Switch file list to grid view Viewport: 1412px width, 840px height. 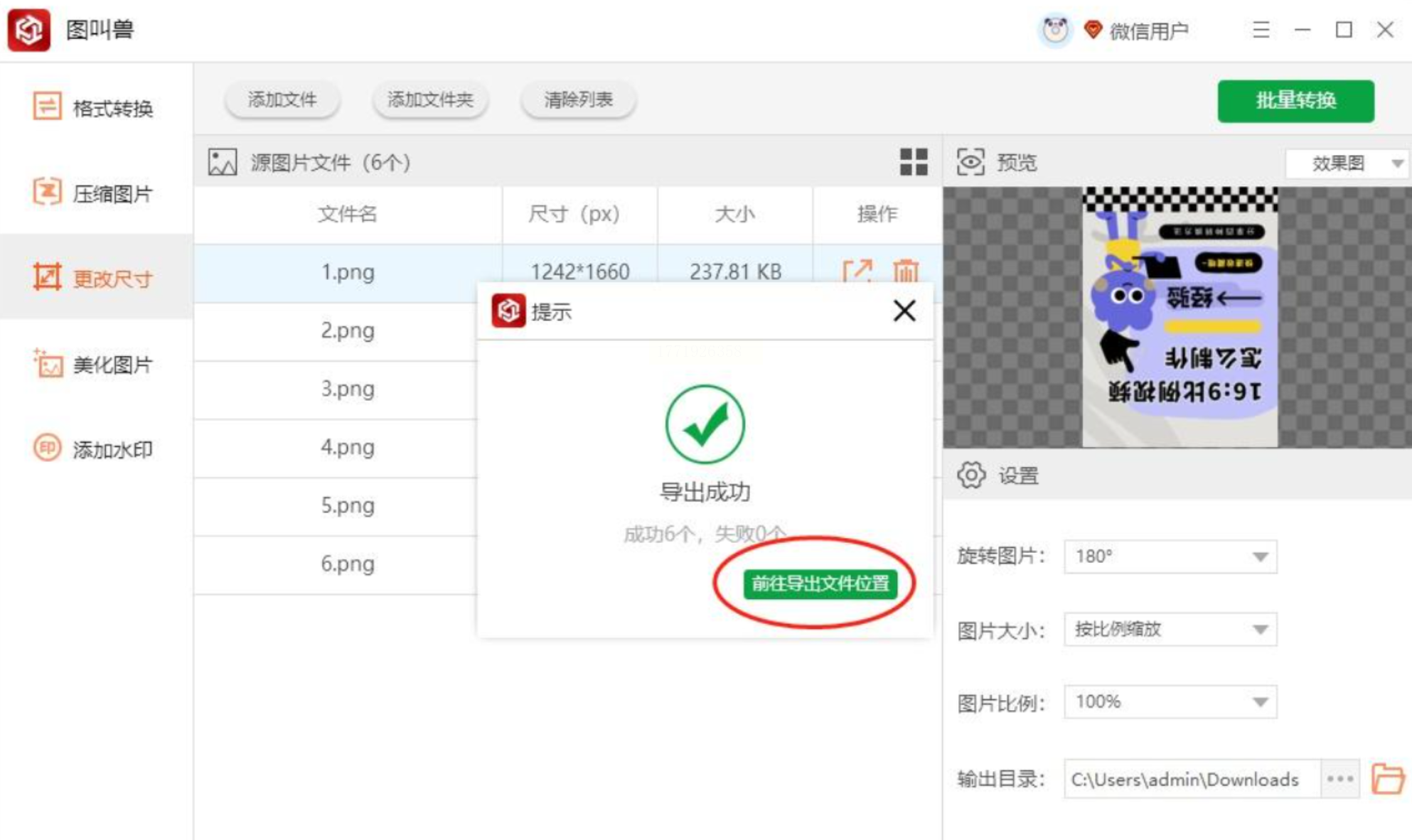pos(913,162)
